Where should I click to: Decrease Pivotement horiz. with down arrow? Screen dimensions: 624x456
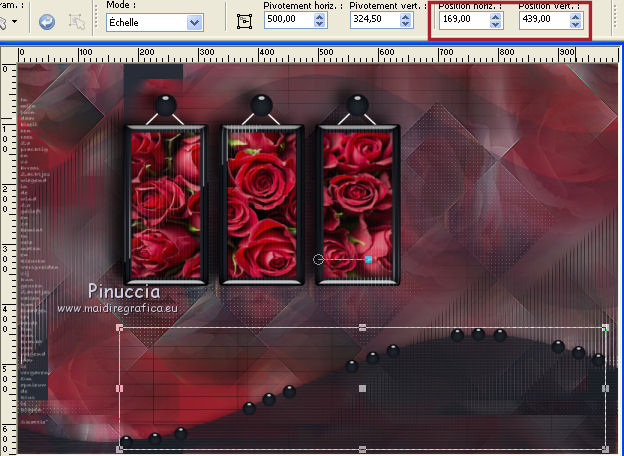pyautogui.click(x=320, y=23)
